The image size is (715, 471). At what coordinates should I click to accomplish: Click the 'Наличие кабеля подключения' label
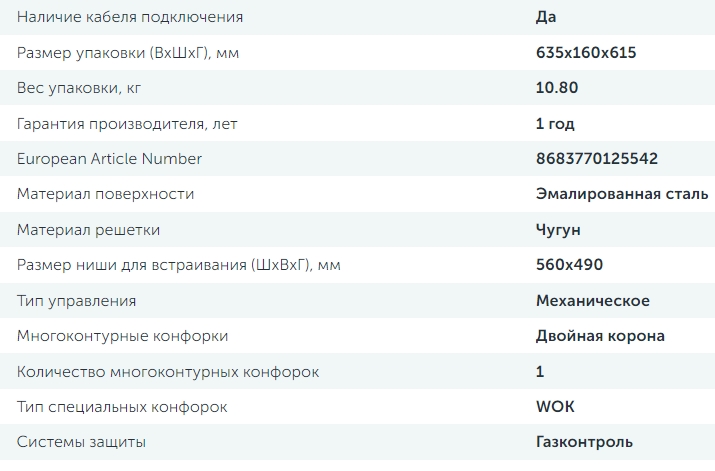(130, 17)
